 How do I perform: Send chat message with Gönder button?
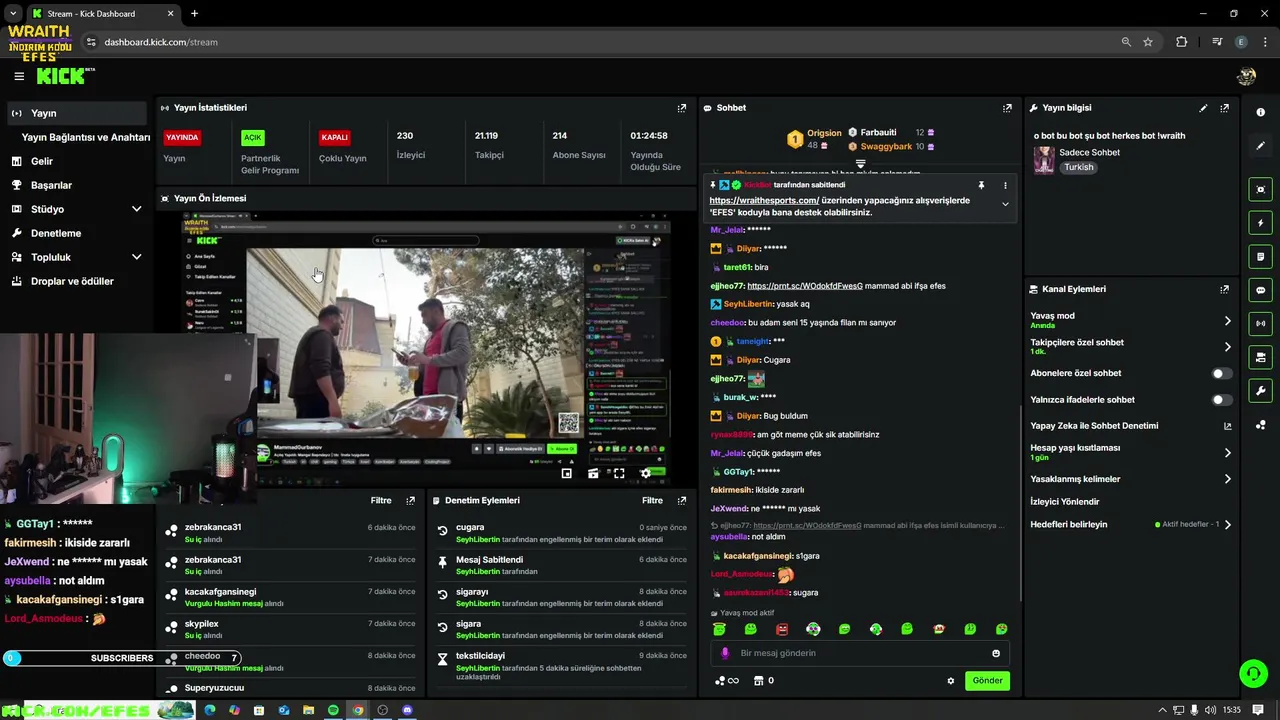click(x=987, y=681)
